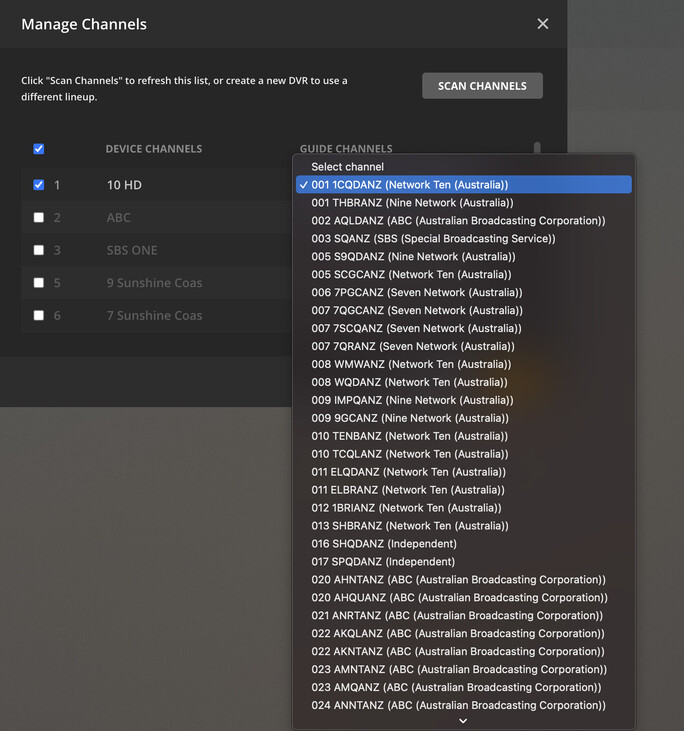Image resolution: width=684 pixels, height=731 pixels.
Task: Pick 006 7PGCANZ Seven Network option
Action: coord(416,293)
